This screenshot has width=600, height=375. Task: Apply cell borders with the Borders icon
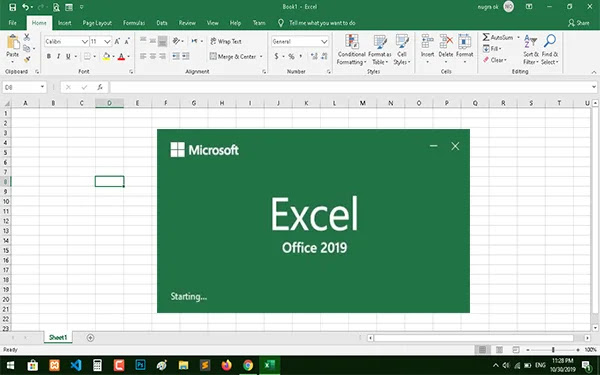click(87, 56)
